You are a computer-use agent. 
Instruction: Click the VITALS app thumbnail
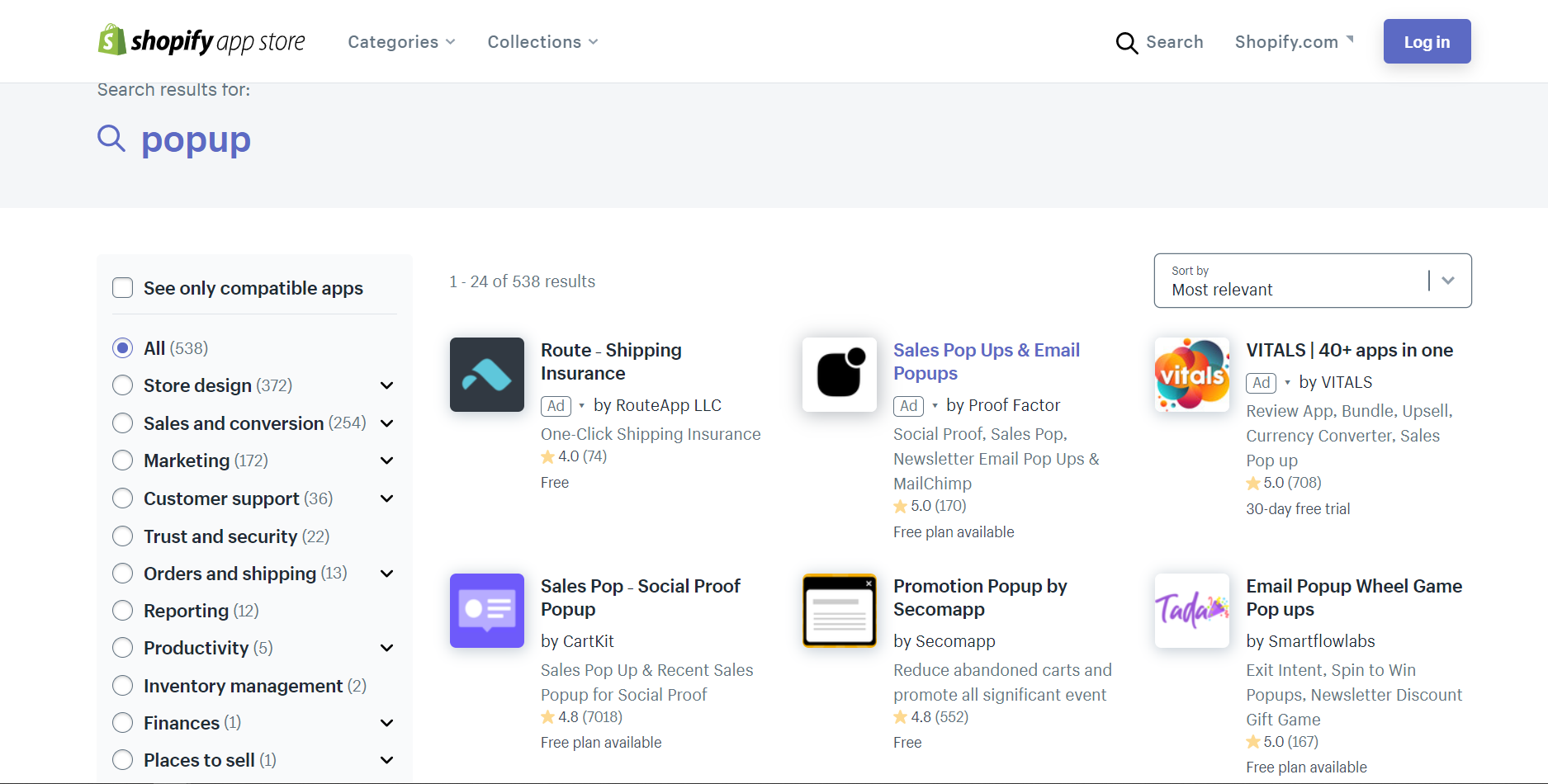tap(1191, 375)
